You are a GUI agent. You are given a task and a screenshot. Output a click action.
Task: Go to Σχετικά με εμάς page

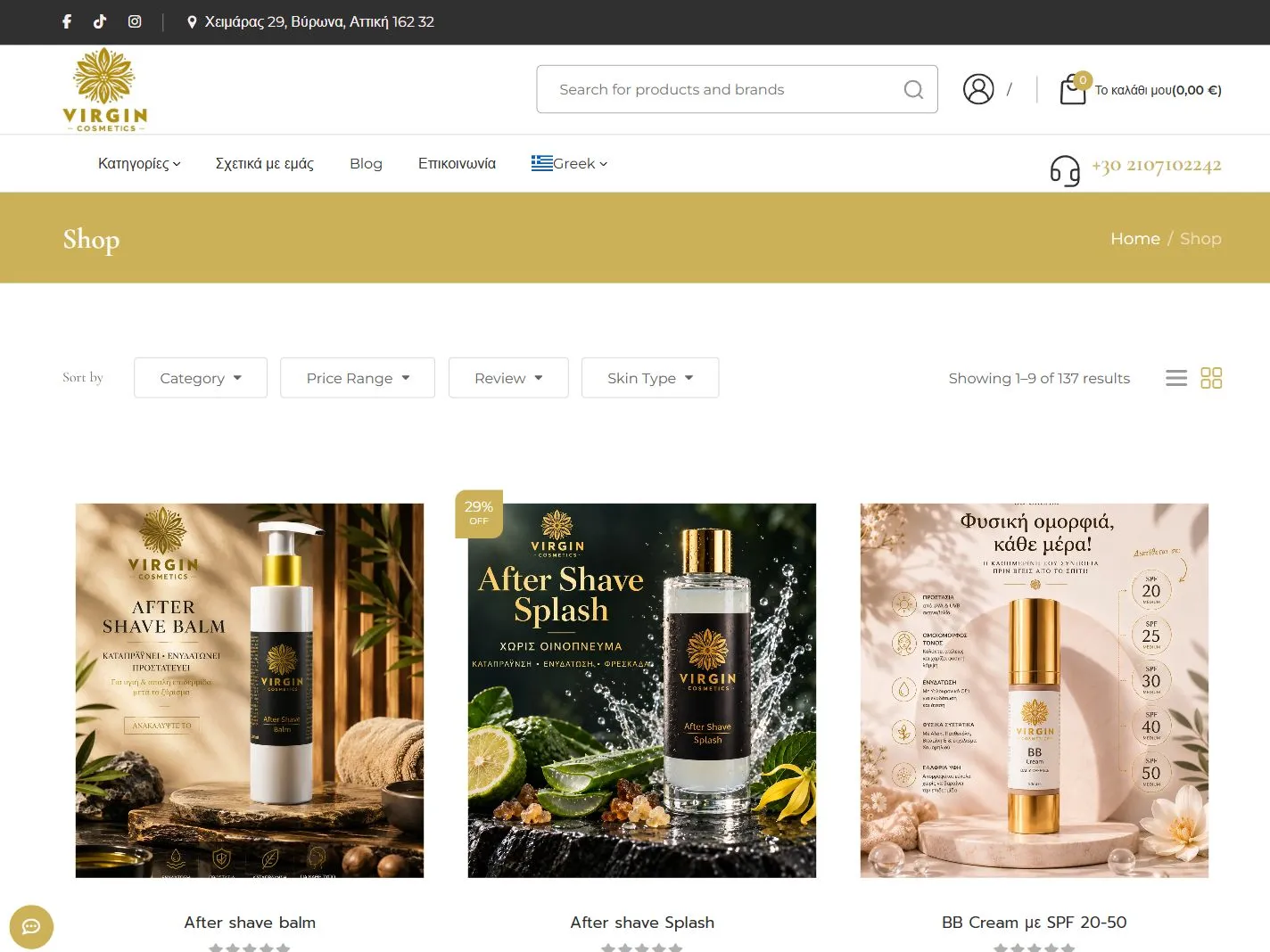265,163
